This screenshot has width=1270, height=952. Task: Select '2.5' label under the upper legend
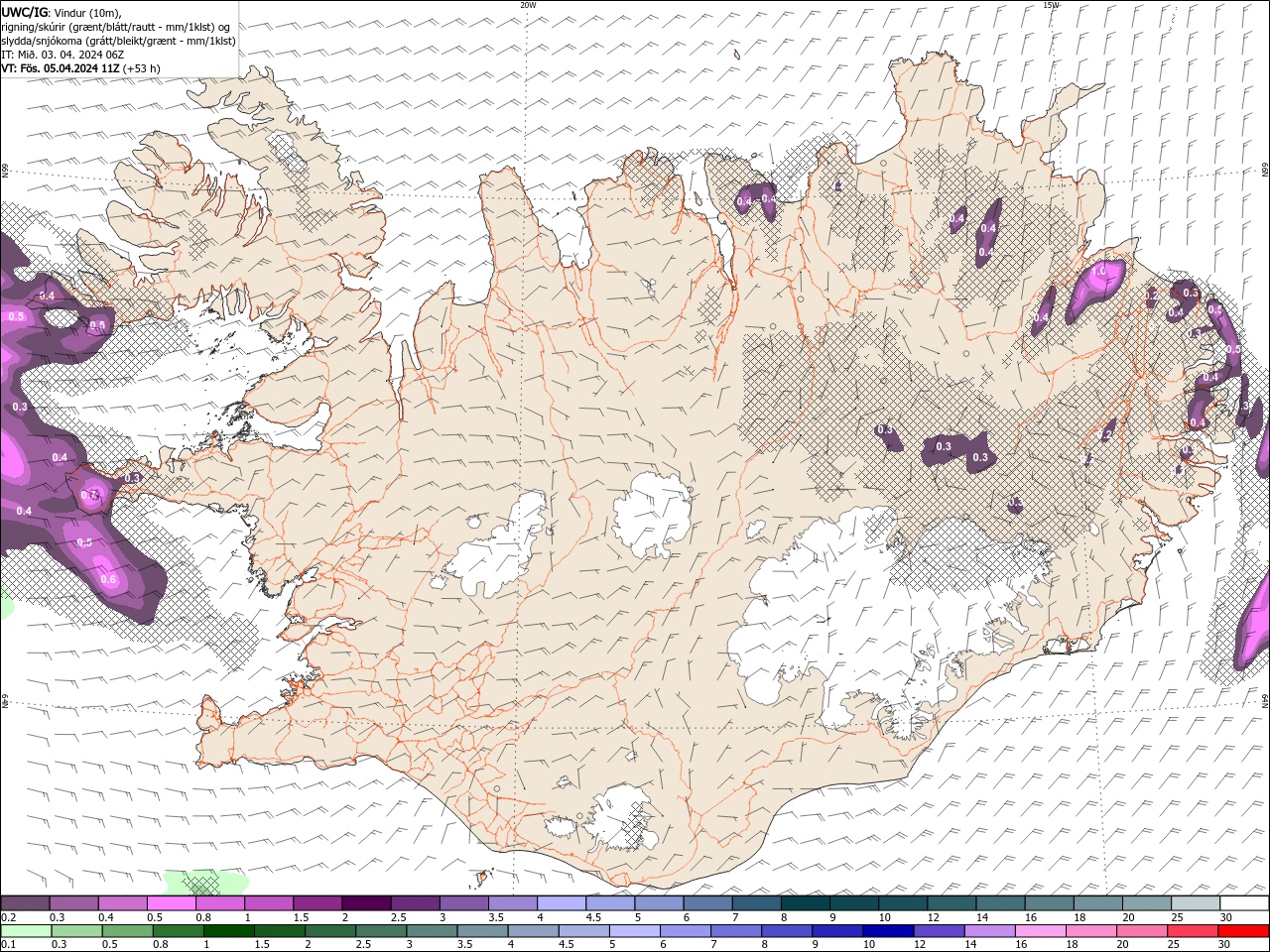398,917
